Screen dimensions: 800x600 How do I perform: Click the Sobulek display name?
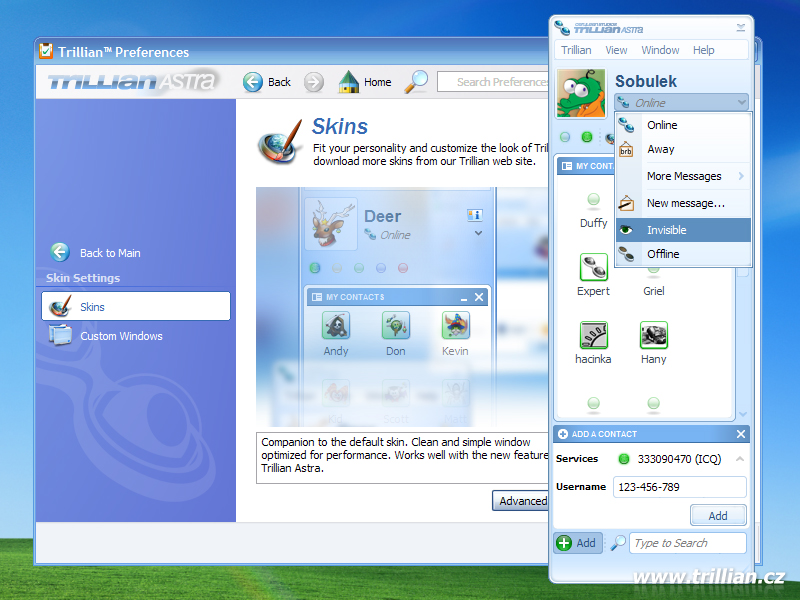click(x=645, y=81)
